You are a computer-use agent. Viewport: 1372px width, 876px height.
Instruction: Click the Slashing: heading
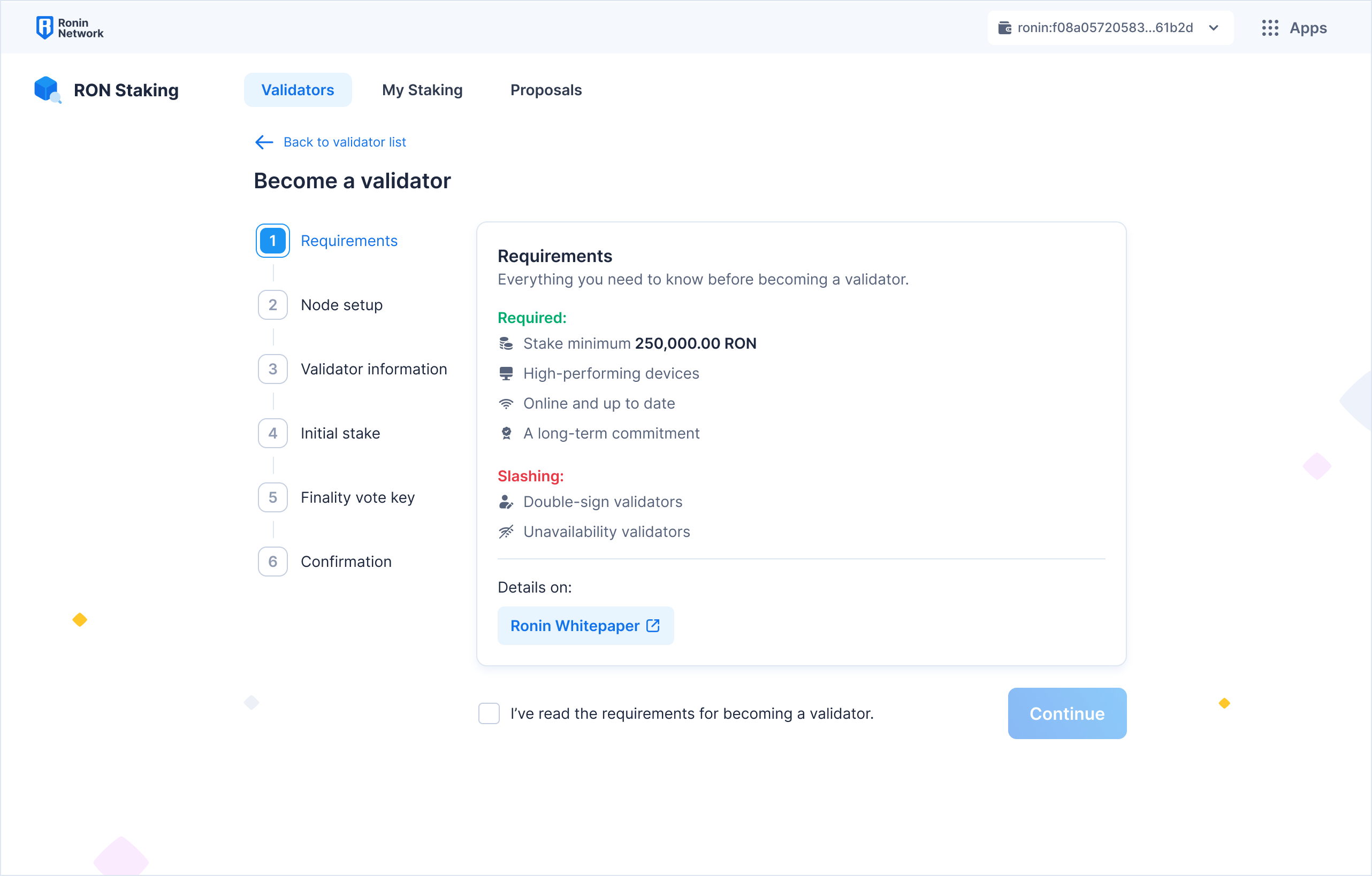tap(530, 475)
